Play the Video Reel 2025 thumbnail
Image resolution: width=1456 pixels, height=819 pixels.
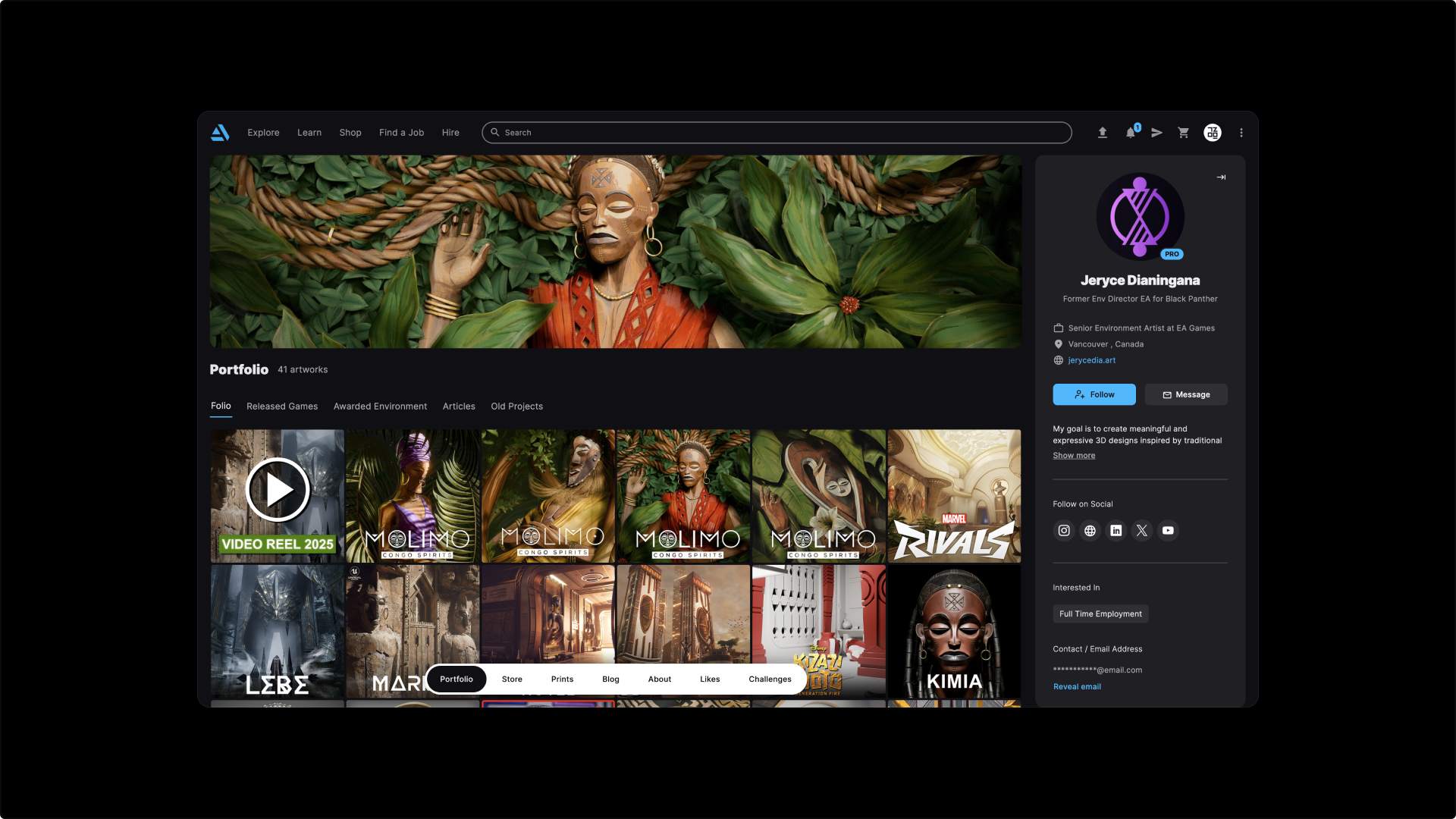click(278, 491)
